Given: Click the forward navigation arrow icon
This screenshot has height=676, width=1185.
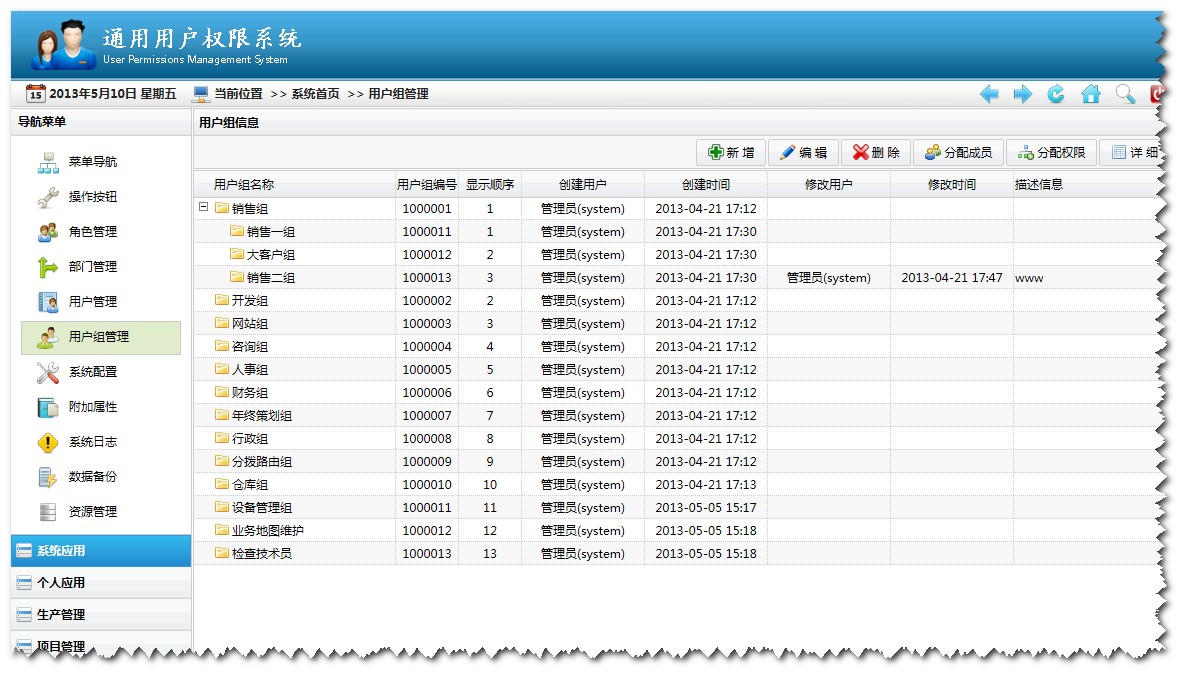Looking at the screenshot, I should coord(1022,93).
